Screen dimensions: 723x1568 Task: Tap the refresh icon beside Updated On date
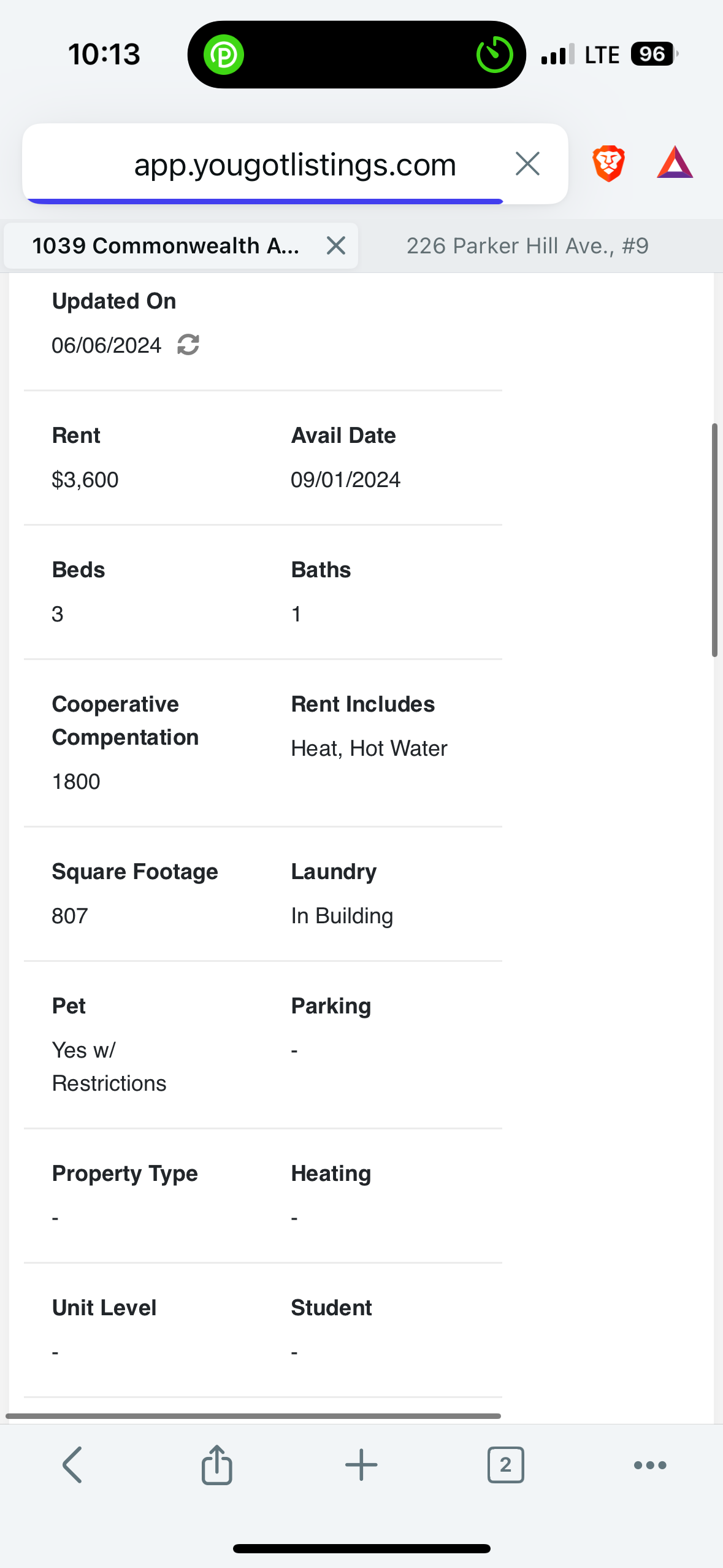(x=188, y=345)
